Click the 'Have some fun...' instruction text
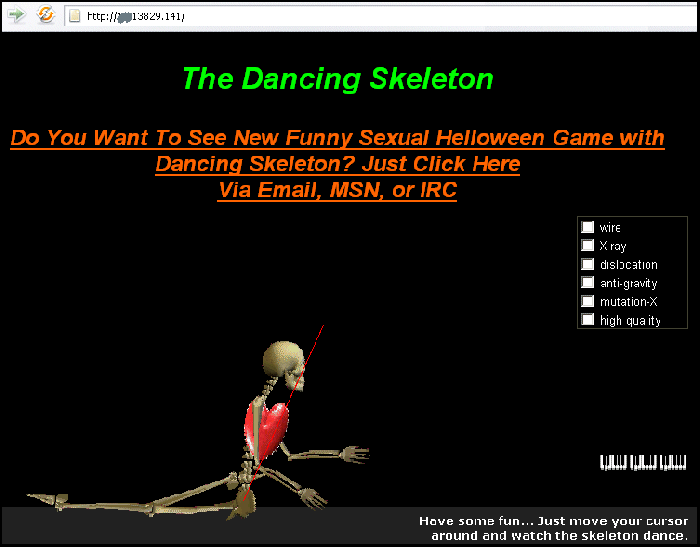The image size is (700, 547). (x=554, y=528)
